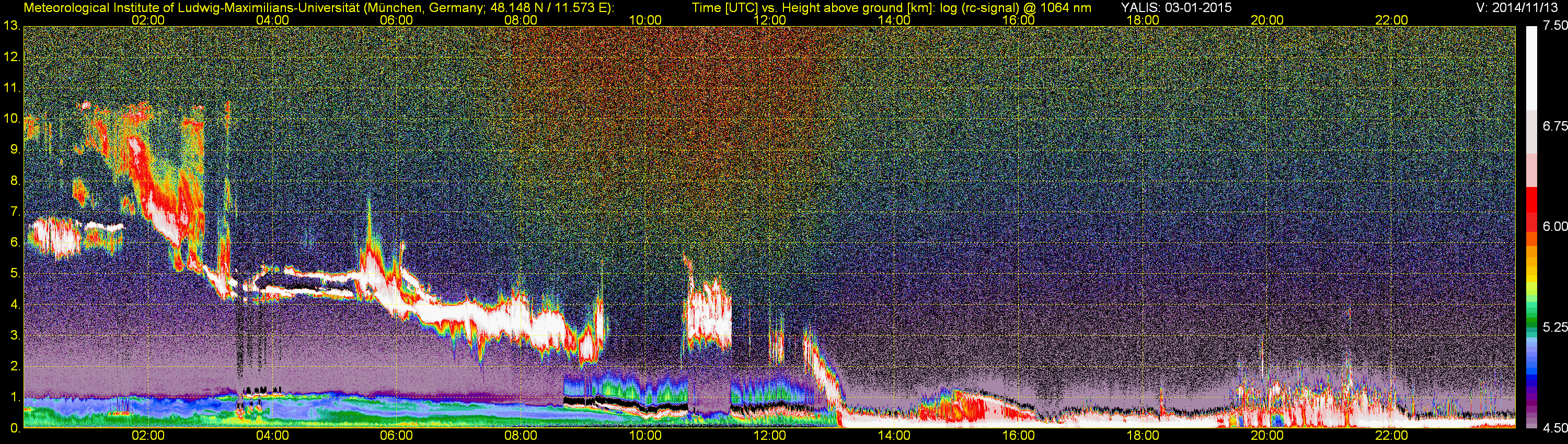Click the top axis '22:00' time label
The width and height of the screenshot is (1568, 444).
tap(1391, 20)
